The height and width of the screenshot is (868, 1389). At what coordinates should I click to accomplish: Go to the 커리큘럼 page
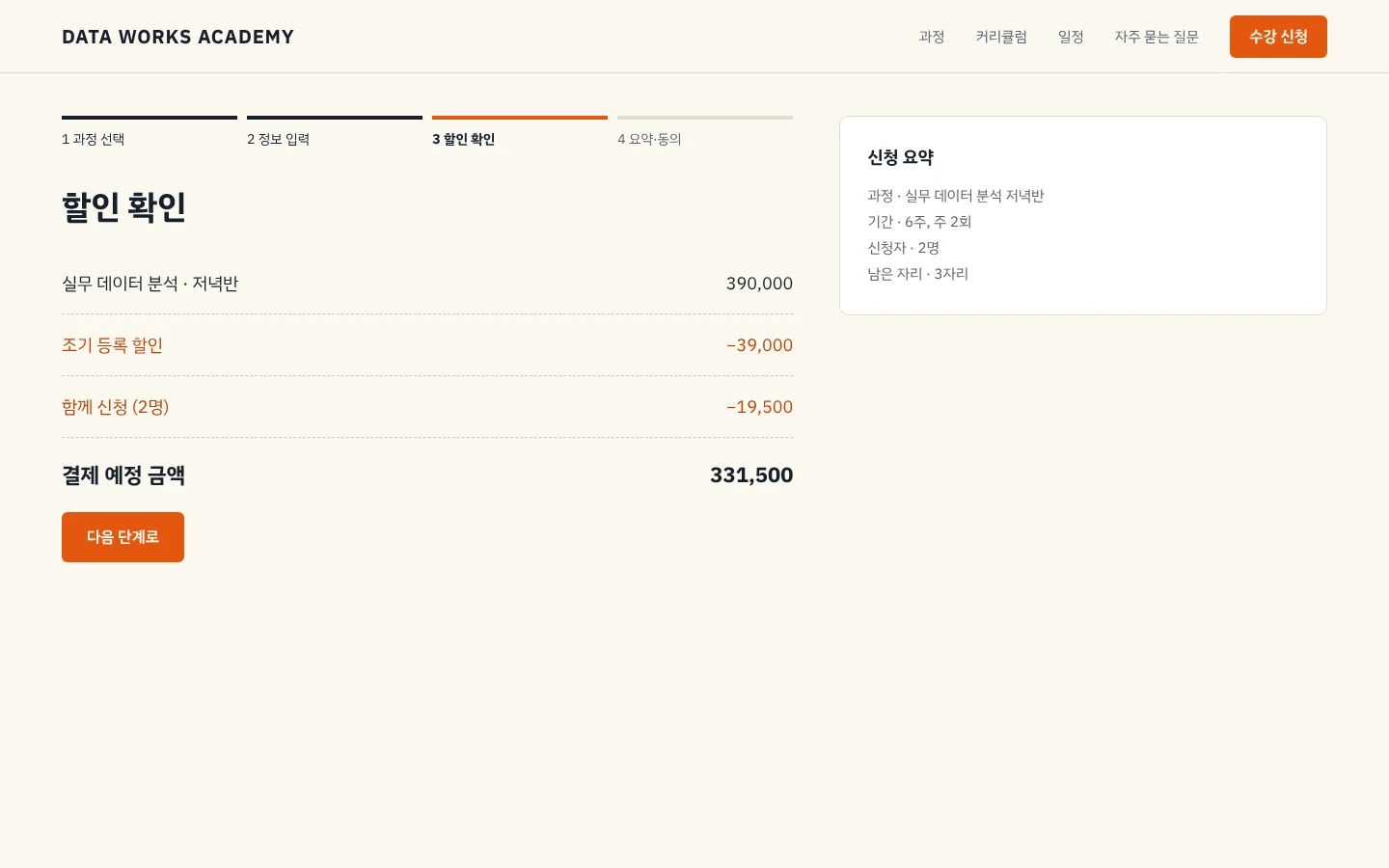[1001, 37]
